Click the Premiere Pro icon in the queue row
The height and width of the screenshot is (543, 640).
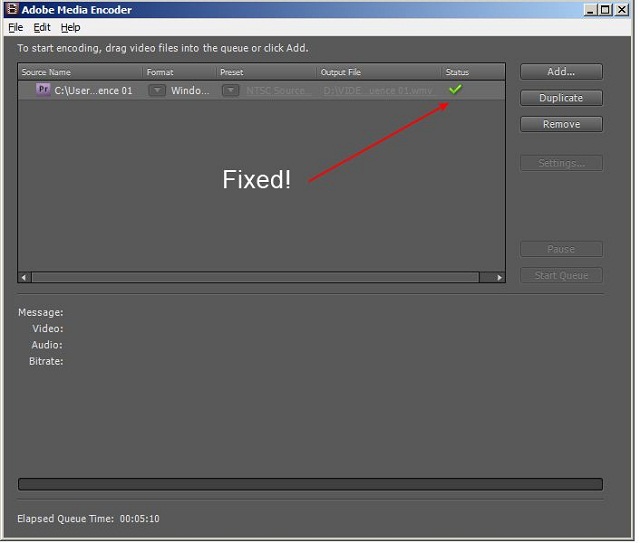click(x=43, y=89)
